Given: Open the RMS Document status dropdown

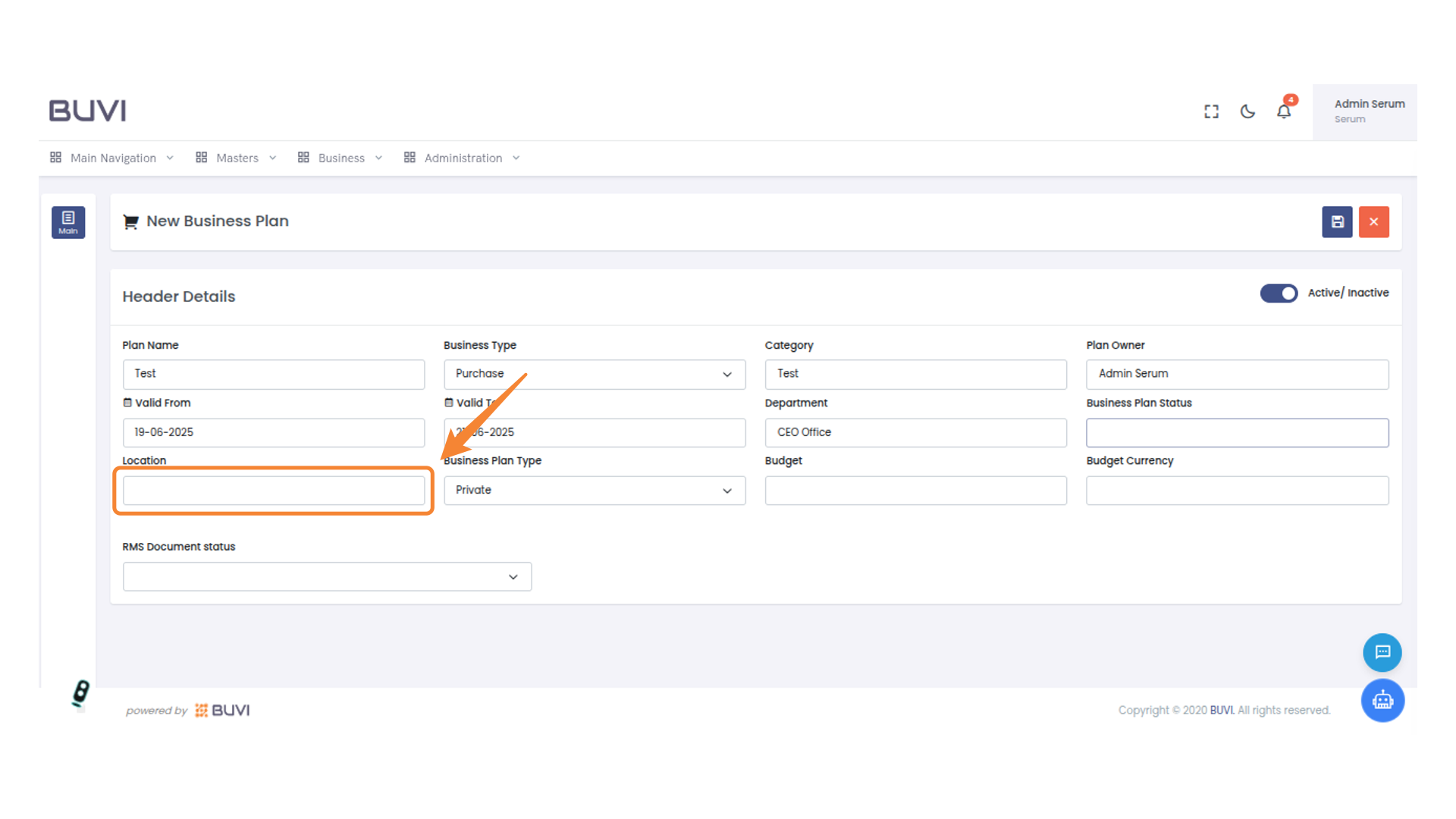Looking at the screenshot, I should (x=327, y=577).
